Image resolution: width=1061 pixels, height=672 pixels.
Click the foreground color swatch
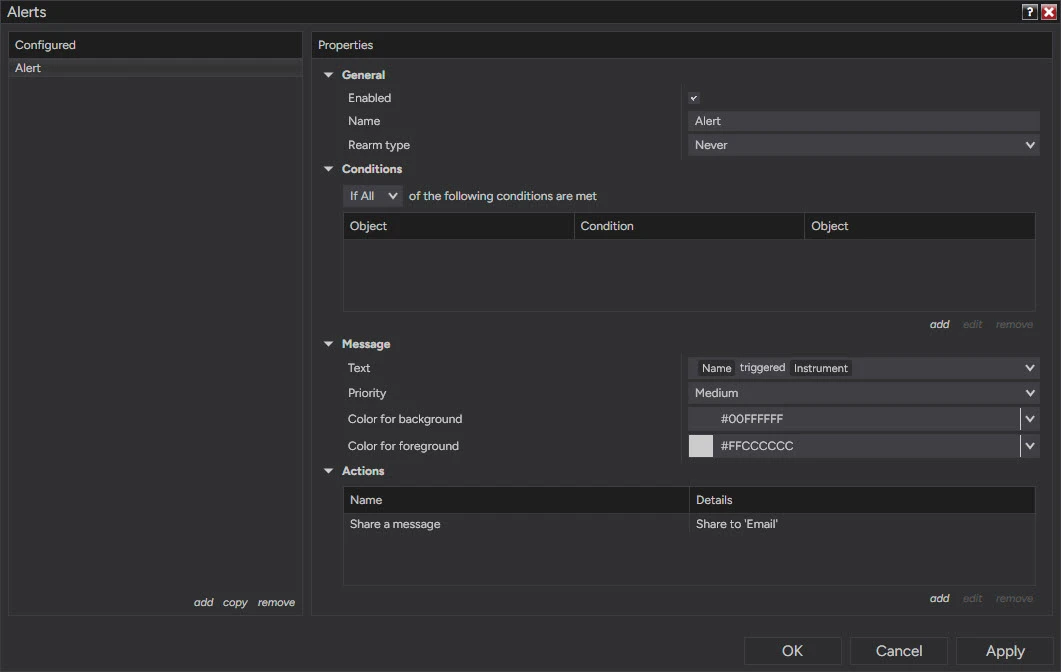point(700,446)
